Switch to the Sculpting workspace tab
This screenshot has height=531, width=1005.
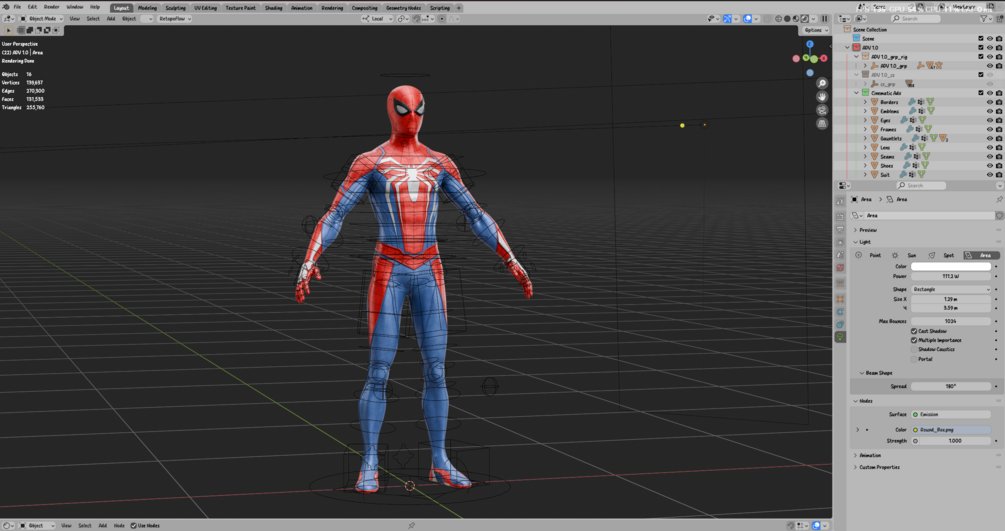(x=175, y=7)
